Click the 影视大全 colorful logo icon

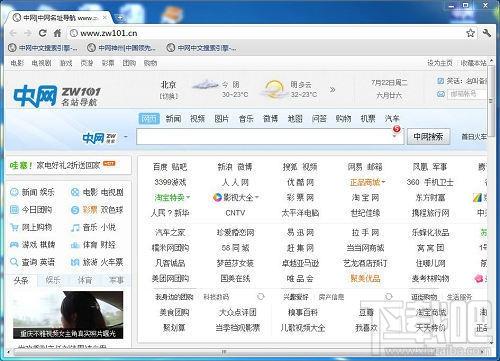[217, 198]
